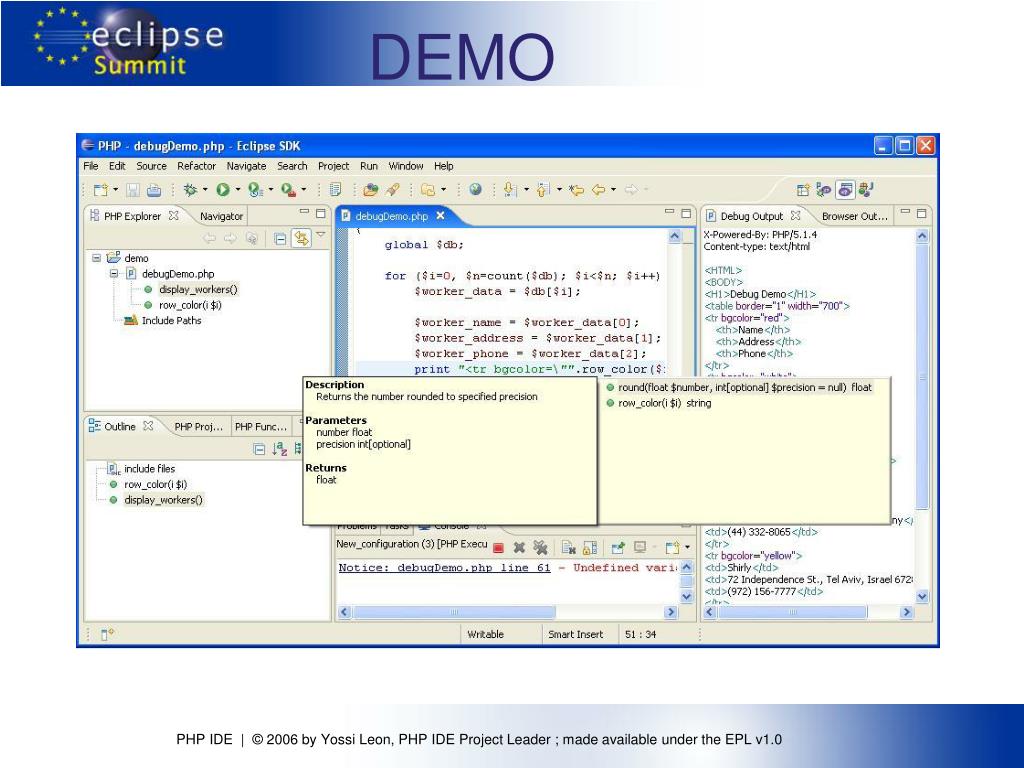Click the Print toolbar icon
This screenshot has width=1024, height=768.
click(154, 190)
